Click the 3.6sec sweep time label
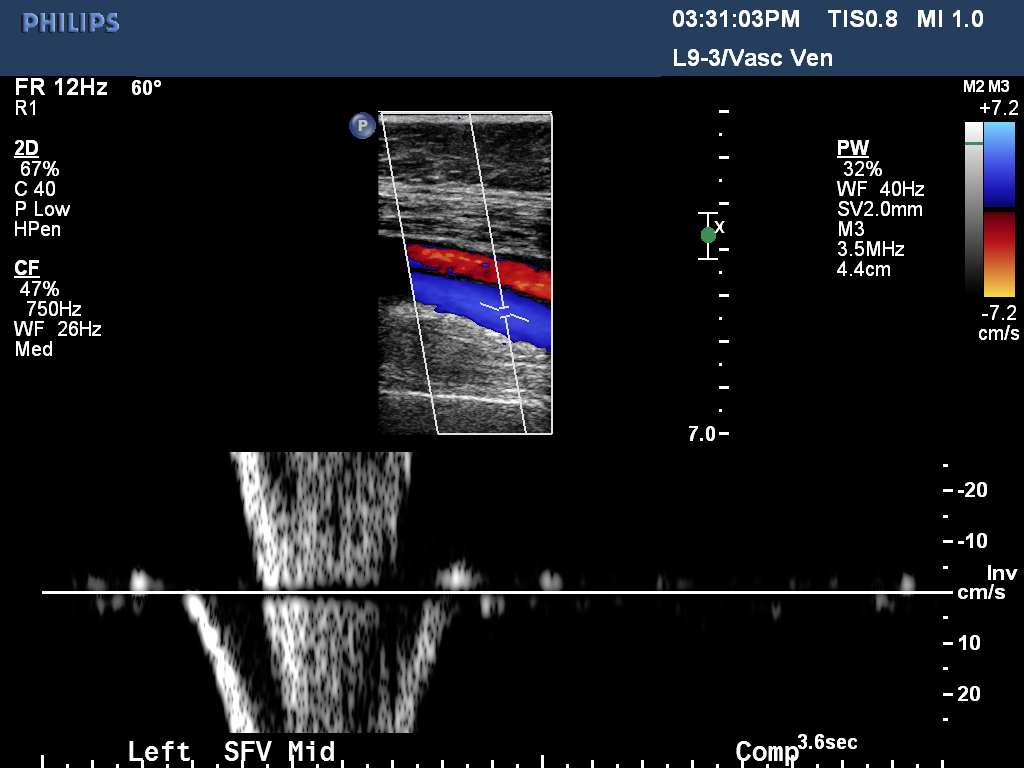This screenshot has width=1024, height=768. pos(827,742)
